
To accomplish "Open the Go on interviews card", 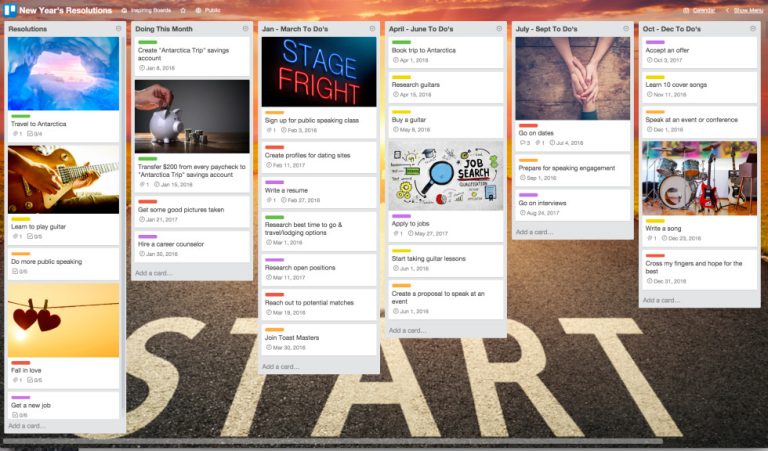I will [x=573, y=205].
